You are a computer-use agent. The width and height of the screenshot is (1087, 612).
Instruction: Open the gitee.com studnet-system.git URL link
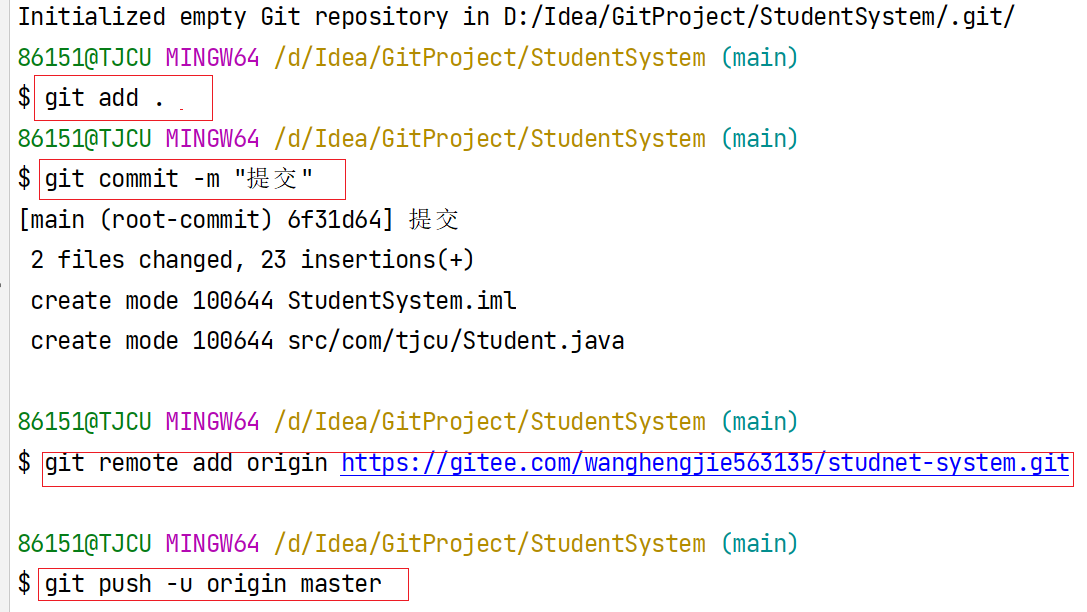tap(705, 464)
